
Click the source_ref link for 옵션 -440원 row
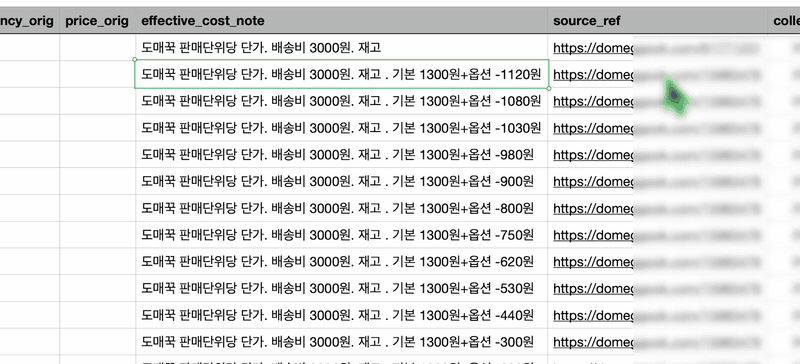656,316
